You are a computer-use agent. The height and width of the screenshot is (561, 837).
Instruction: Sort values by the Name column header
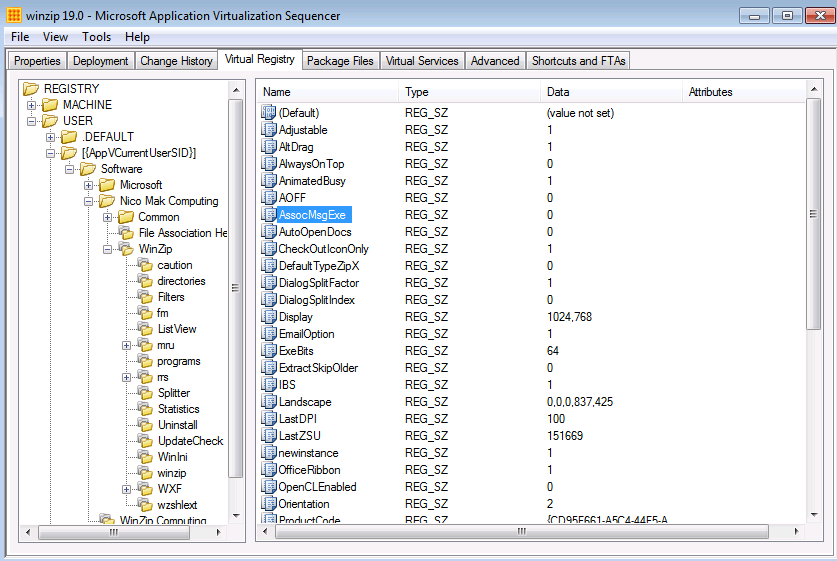pos(328,92)
